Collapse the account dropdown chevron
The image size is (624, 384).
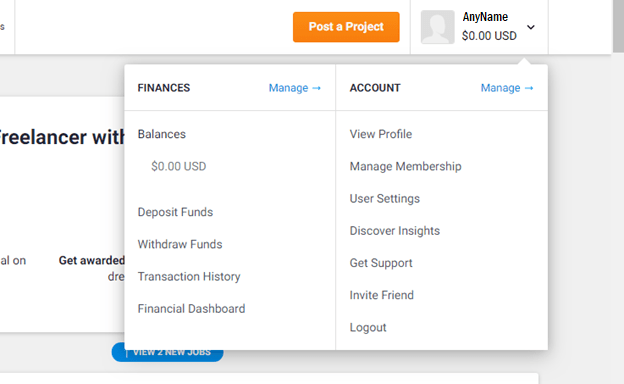coord(531,27)
